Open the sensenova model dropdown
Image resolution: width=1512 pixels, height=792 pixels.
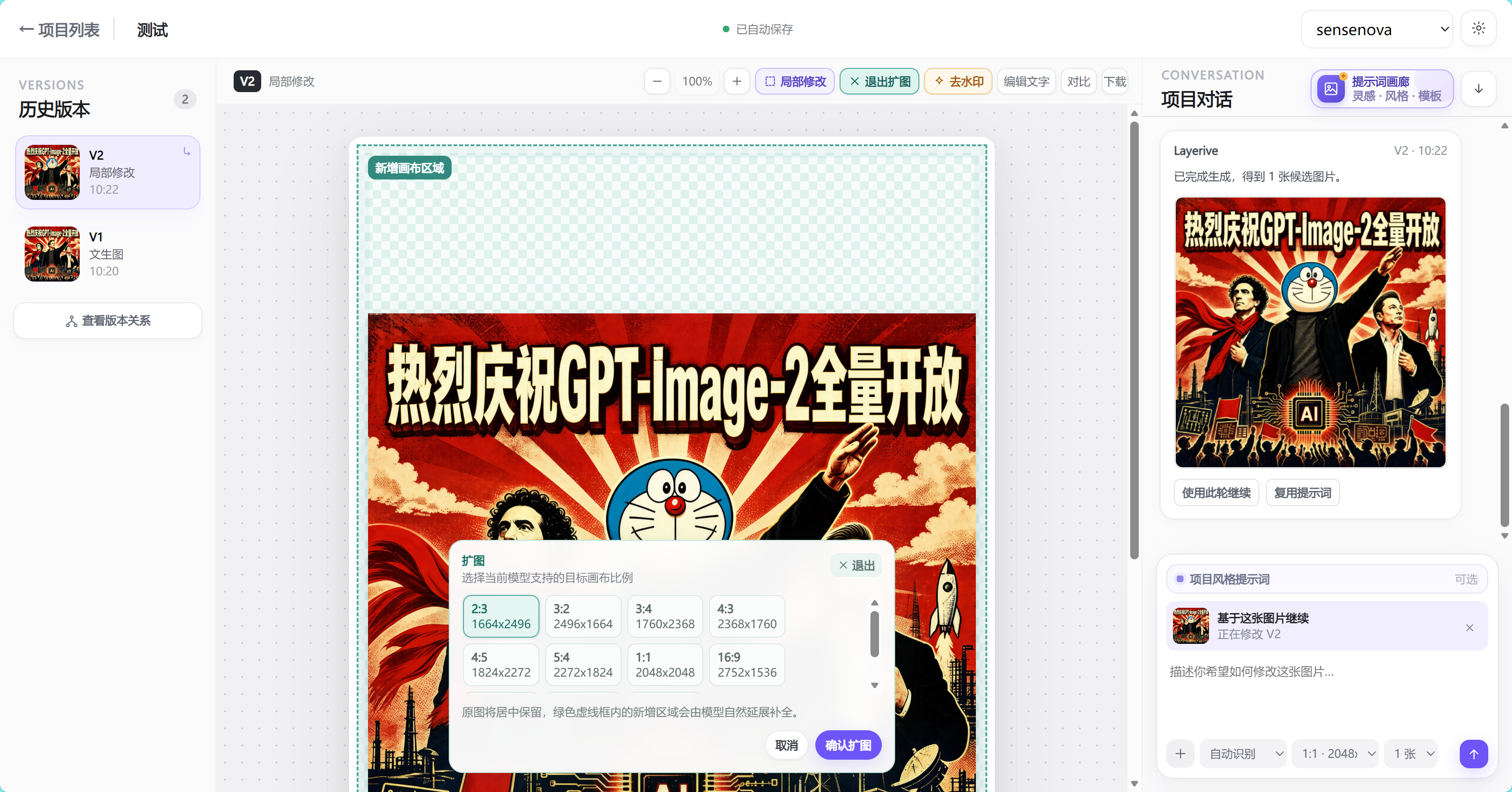click(1376, 29)
